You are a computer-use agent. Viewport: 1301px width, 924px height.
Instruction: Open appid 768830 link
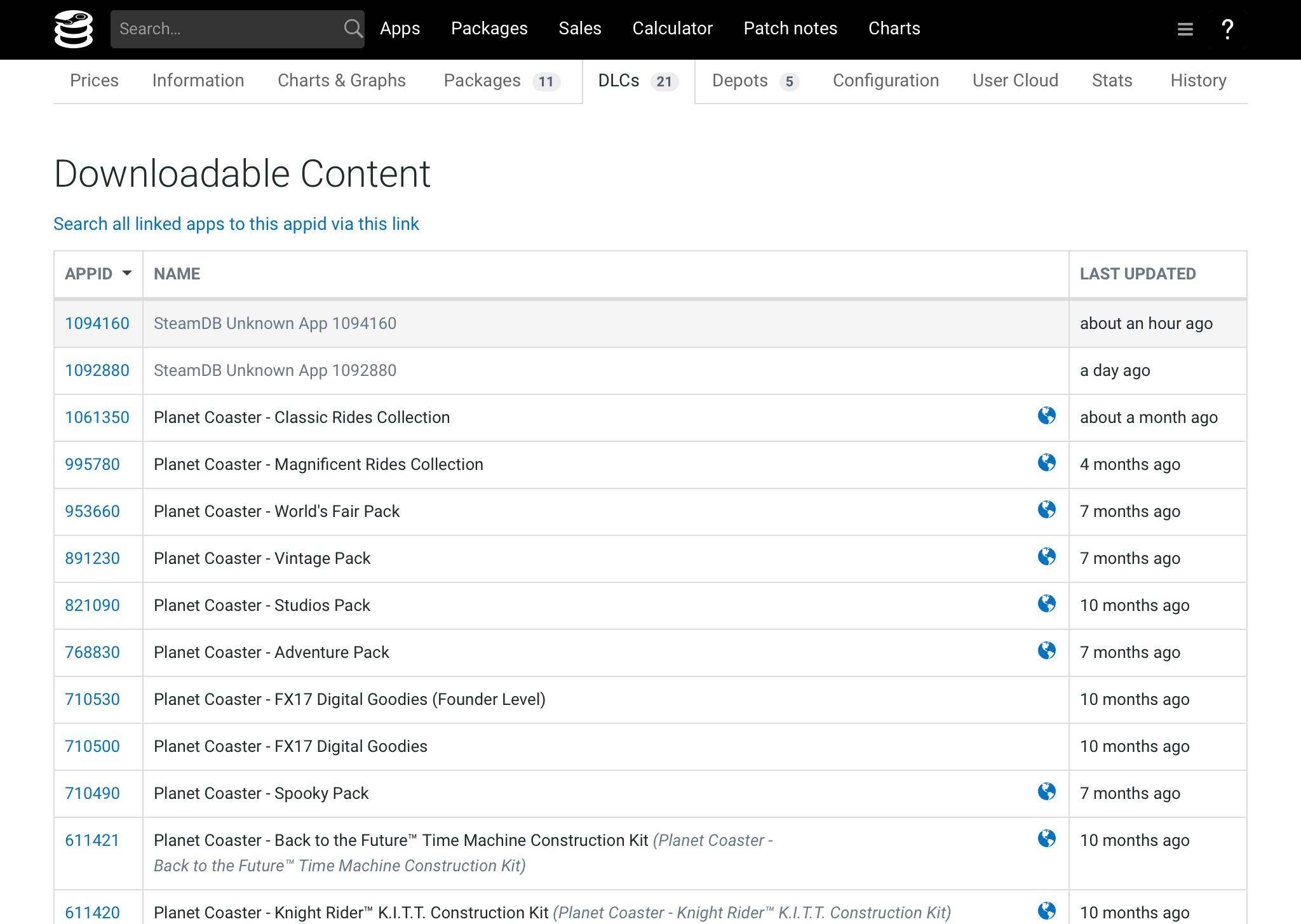coord(92,652)
